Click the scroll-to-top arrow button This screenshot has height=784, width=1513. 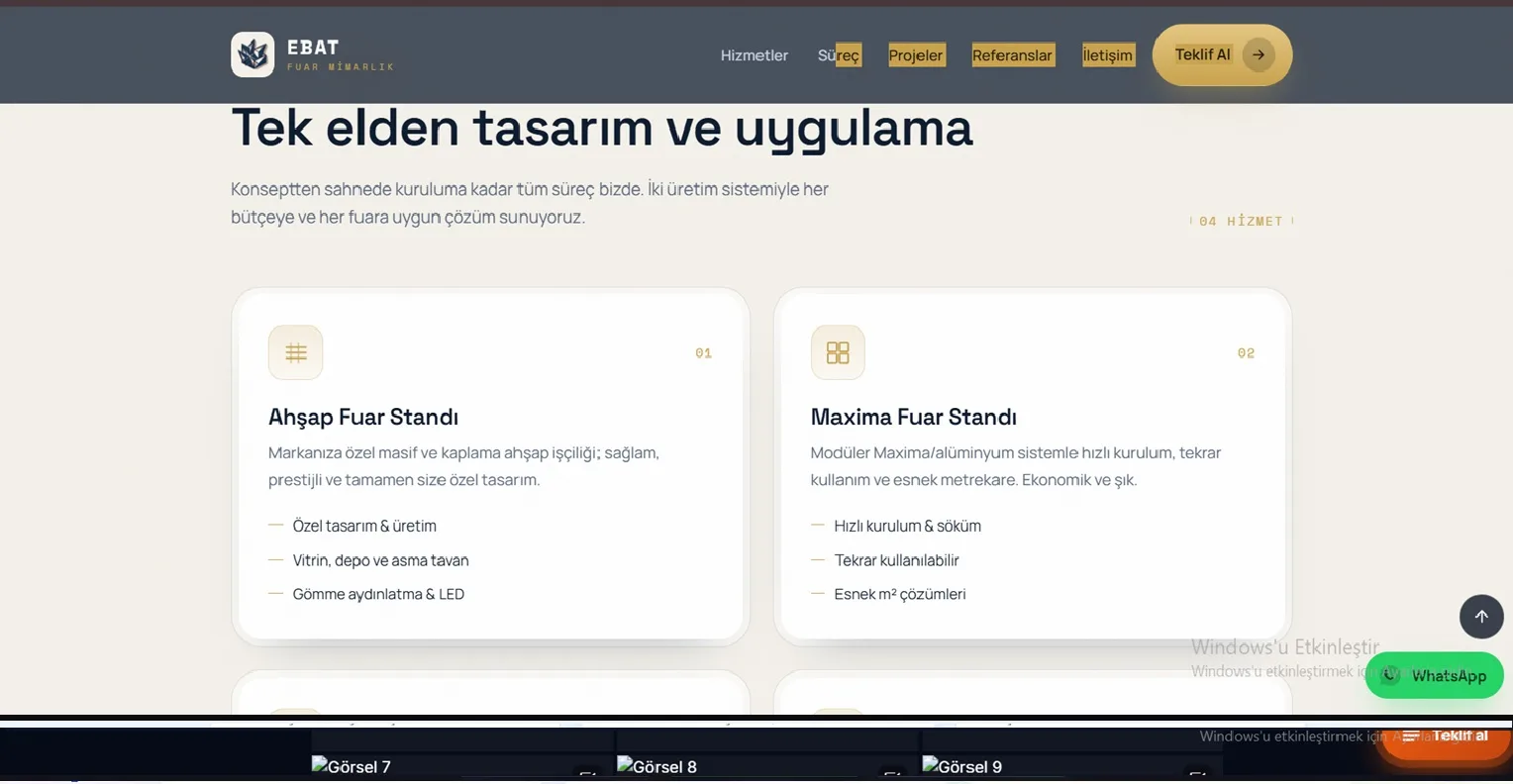tap(1481, 617)
